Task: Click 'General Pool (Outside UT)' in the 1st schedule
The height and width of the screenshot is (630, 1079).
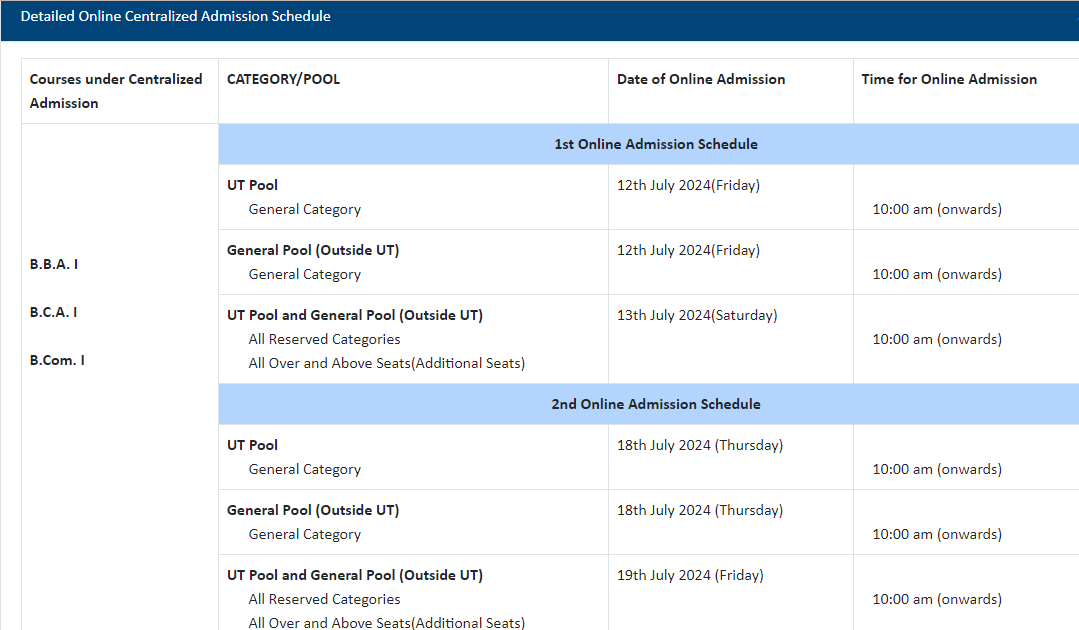Action: point(313,250)
